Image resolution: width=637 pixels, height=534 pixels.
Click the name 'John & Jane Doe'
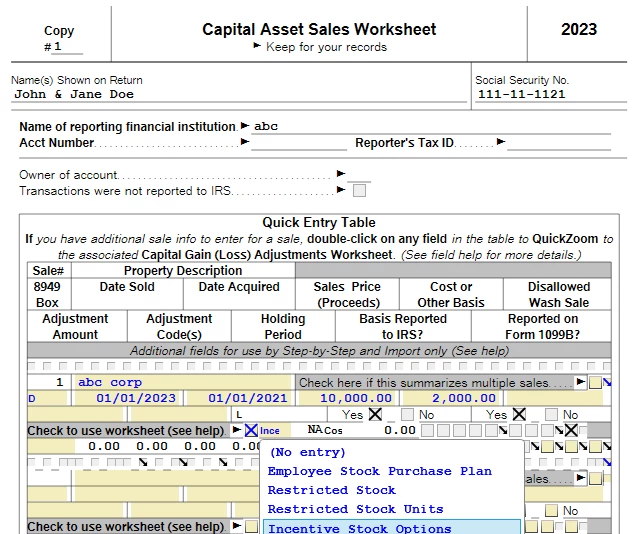point(74,94)
